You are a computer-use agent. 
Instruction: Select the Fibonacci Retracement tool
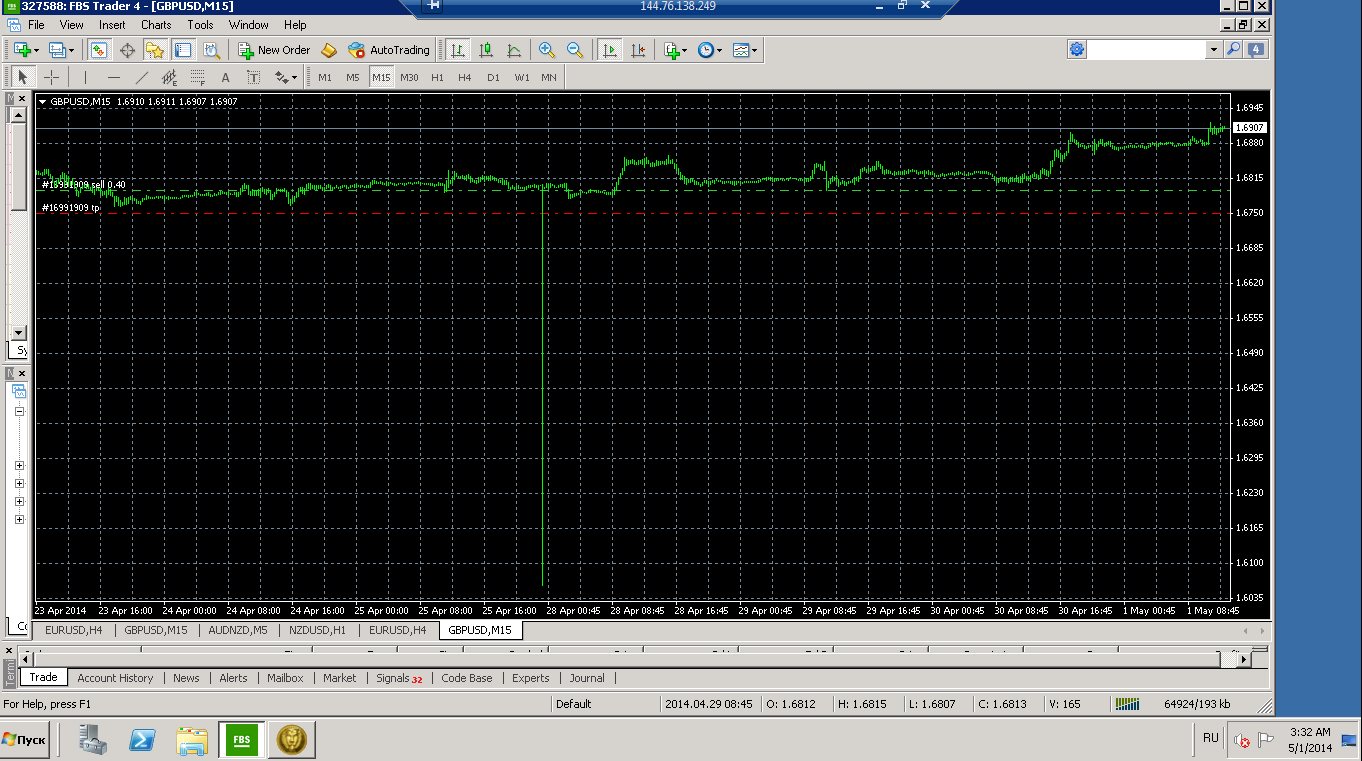point(198,77)
